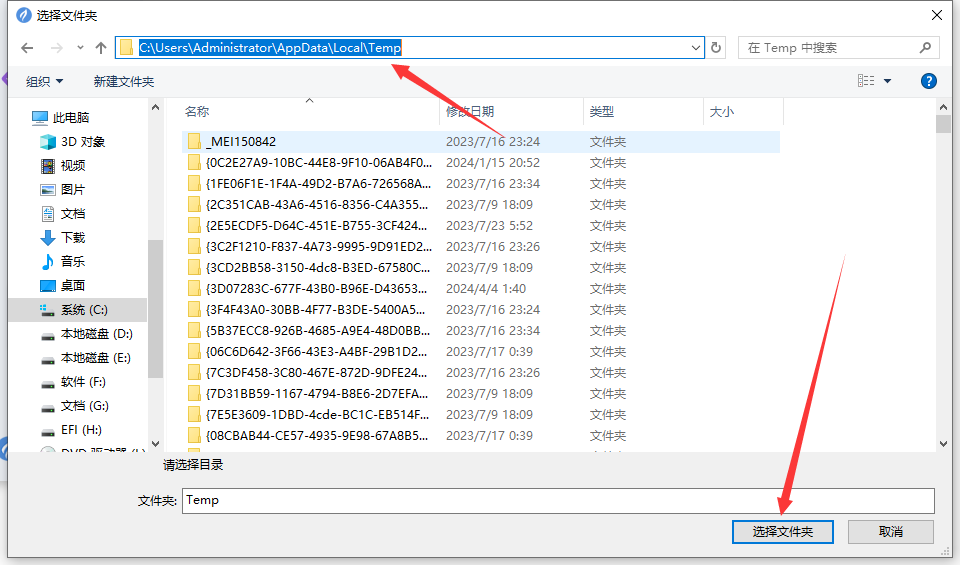Open recent locations dropdown next to forward arrow
The width and height of the screenshot is (960, 565).
coord(80,48)
